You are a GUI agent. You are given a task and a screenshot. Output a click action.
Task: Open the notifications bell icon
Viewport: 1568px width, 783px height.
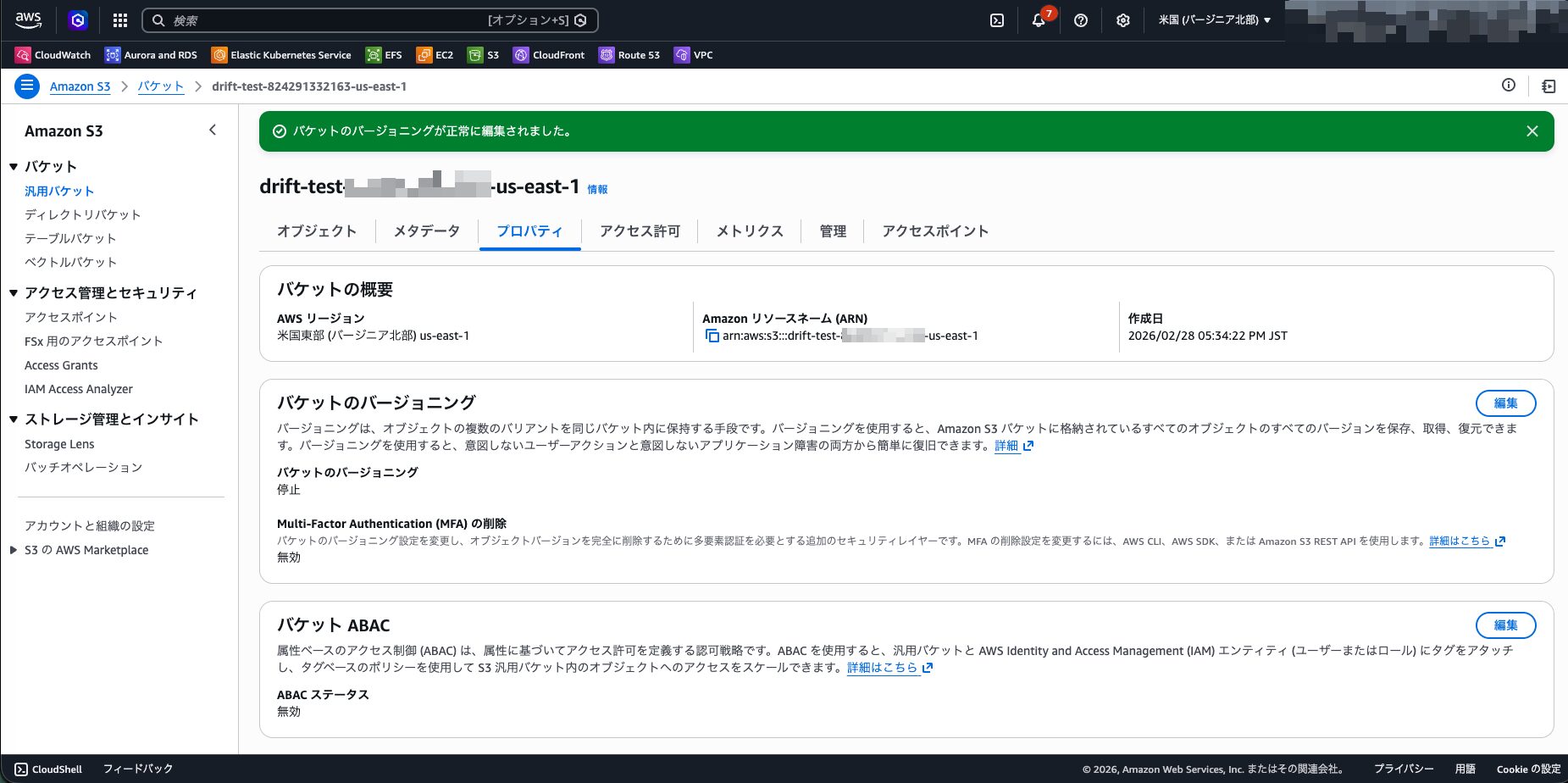pyautogui.click(x=1039, y=20)
